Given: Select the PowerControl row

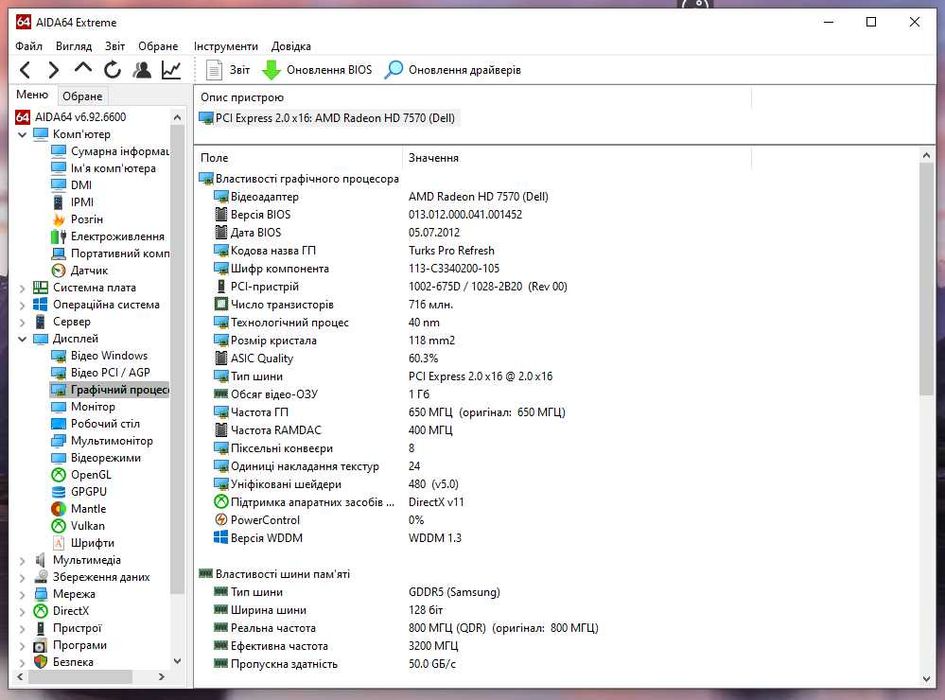Looking at the screenshot, I should click(319, 520).
